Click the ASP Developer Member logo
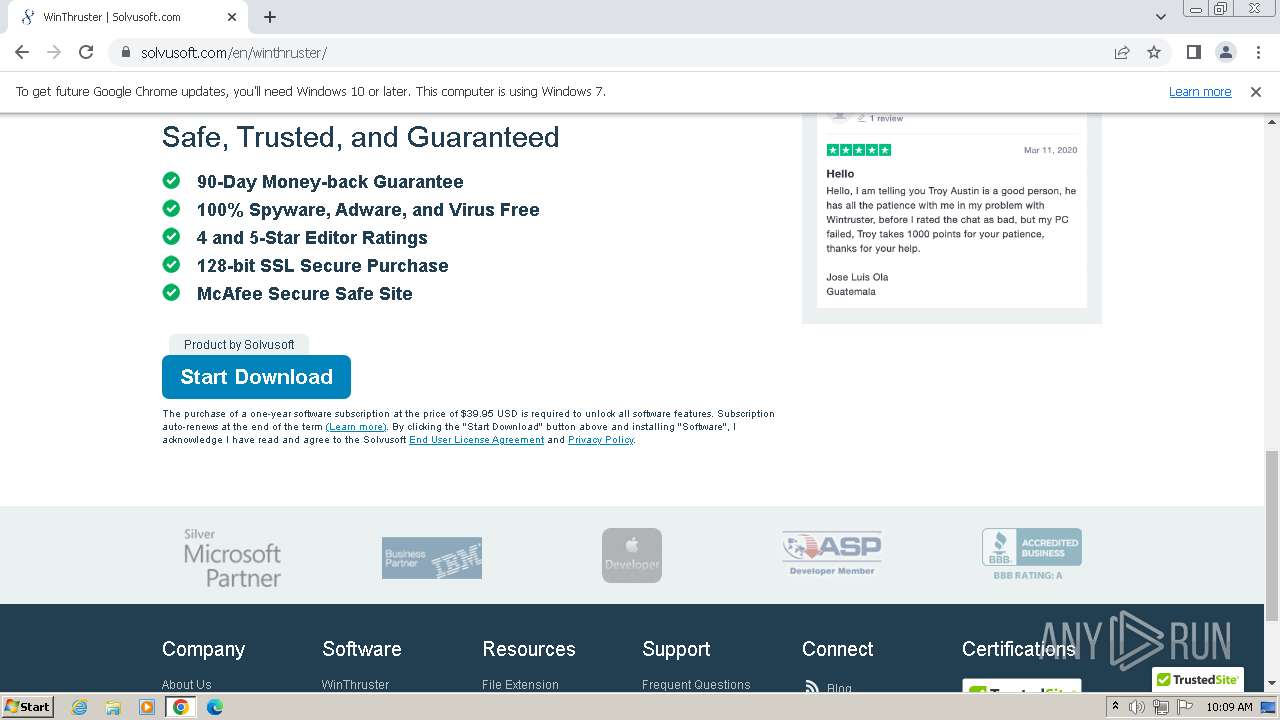Screen dimensions: 1280x720 click(x=832, y=553)
